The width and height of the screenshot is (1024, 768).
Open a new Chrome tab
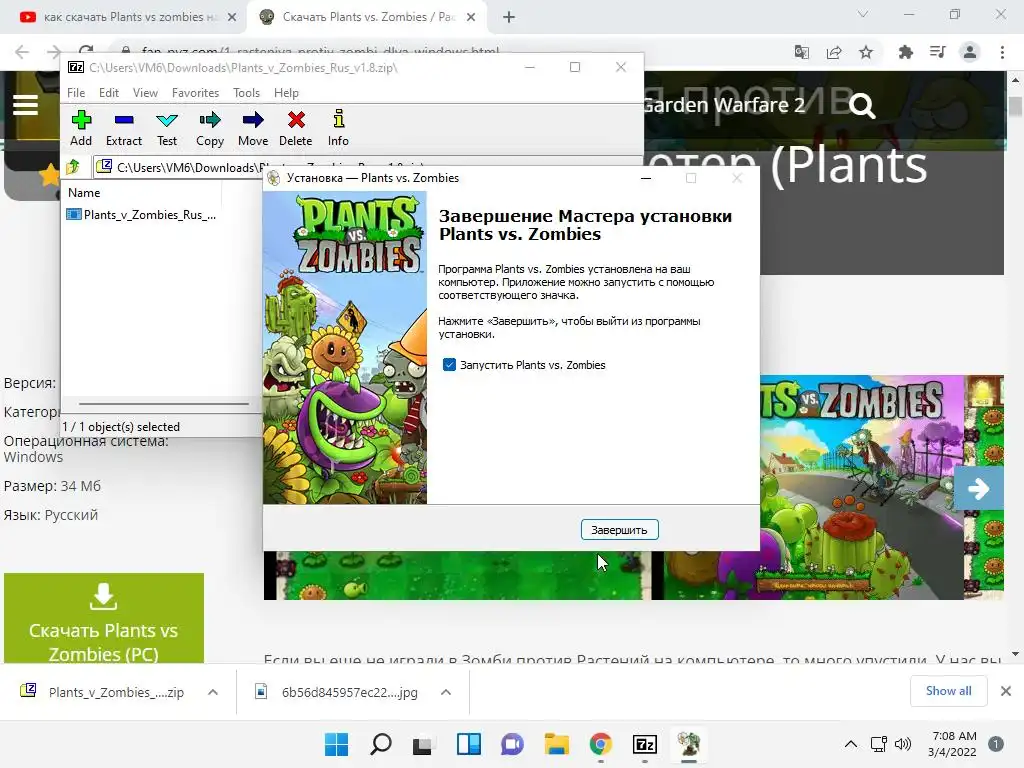tap(509, 17)
